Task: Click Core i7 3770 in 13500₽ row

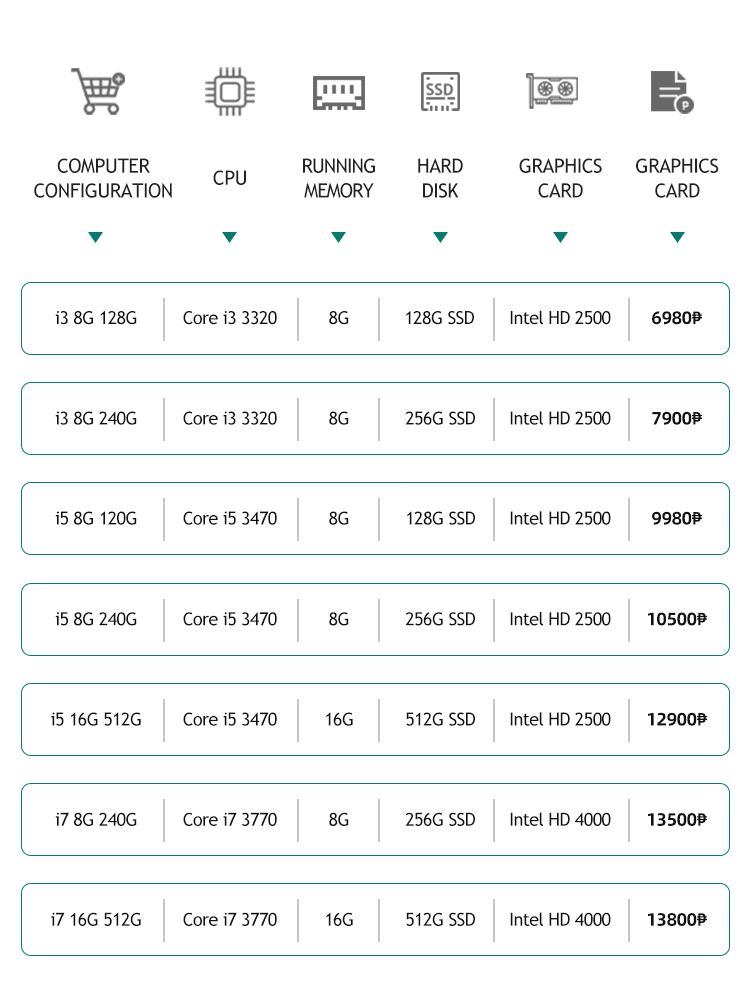Action: click(x=230, y=819)
